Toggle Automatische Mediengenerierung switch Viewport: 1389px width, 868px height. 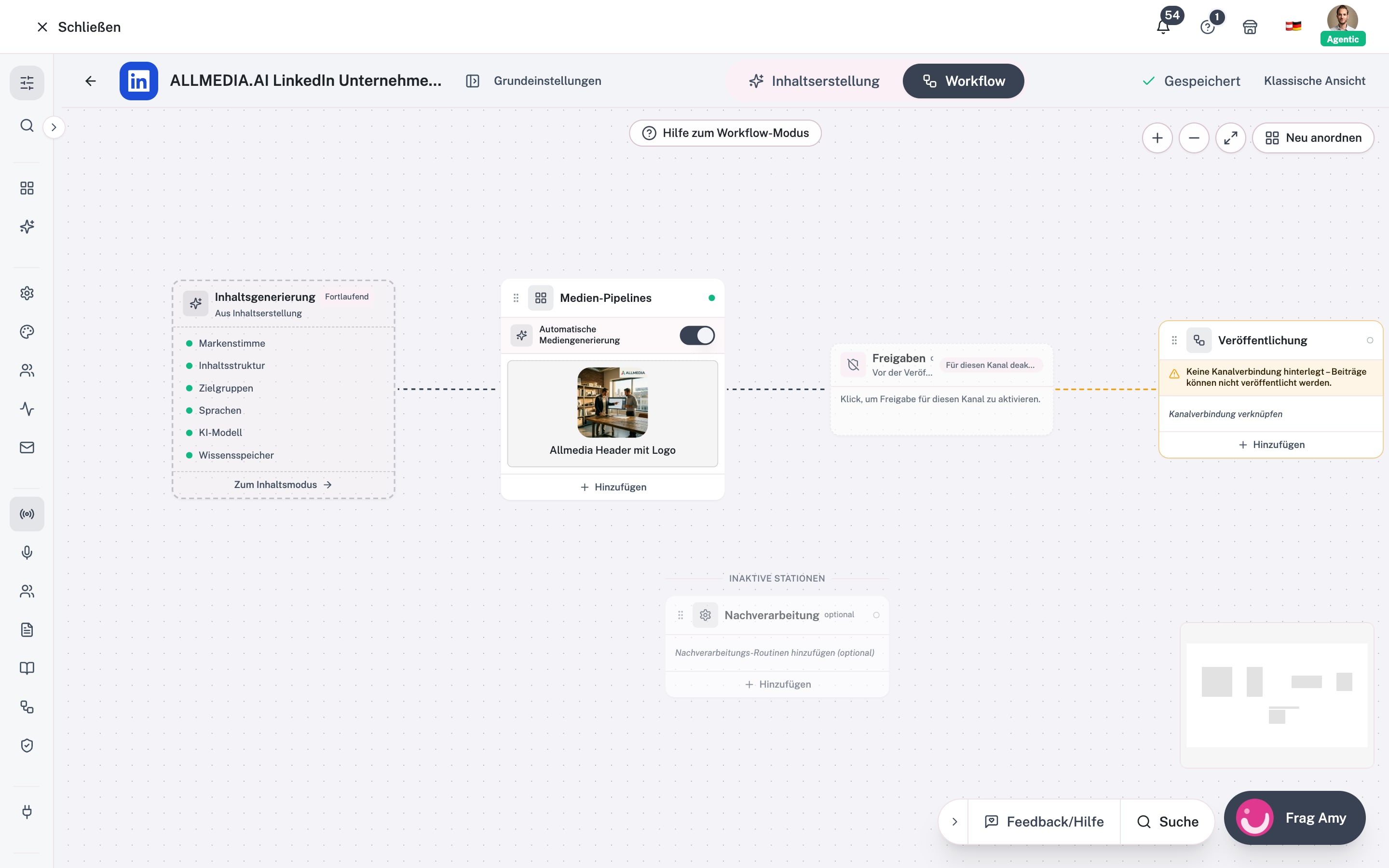tap(697, 335)
